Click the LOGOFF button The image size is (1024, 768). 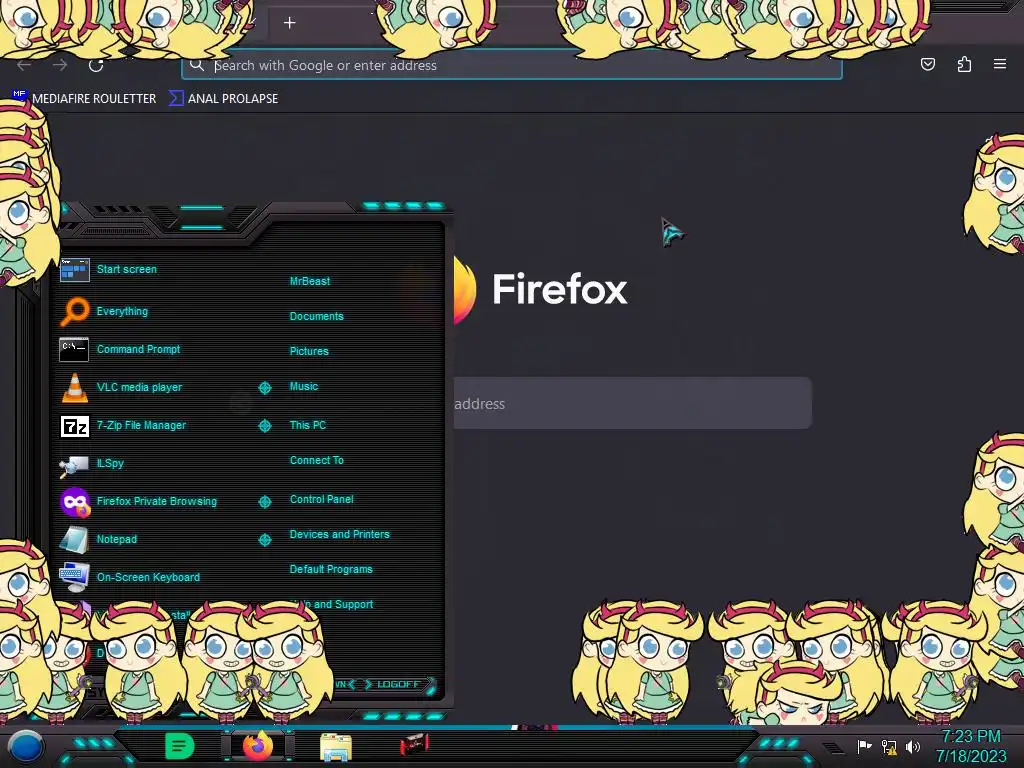tap(398, 684)
